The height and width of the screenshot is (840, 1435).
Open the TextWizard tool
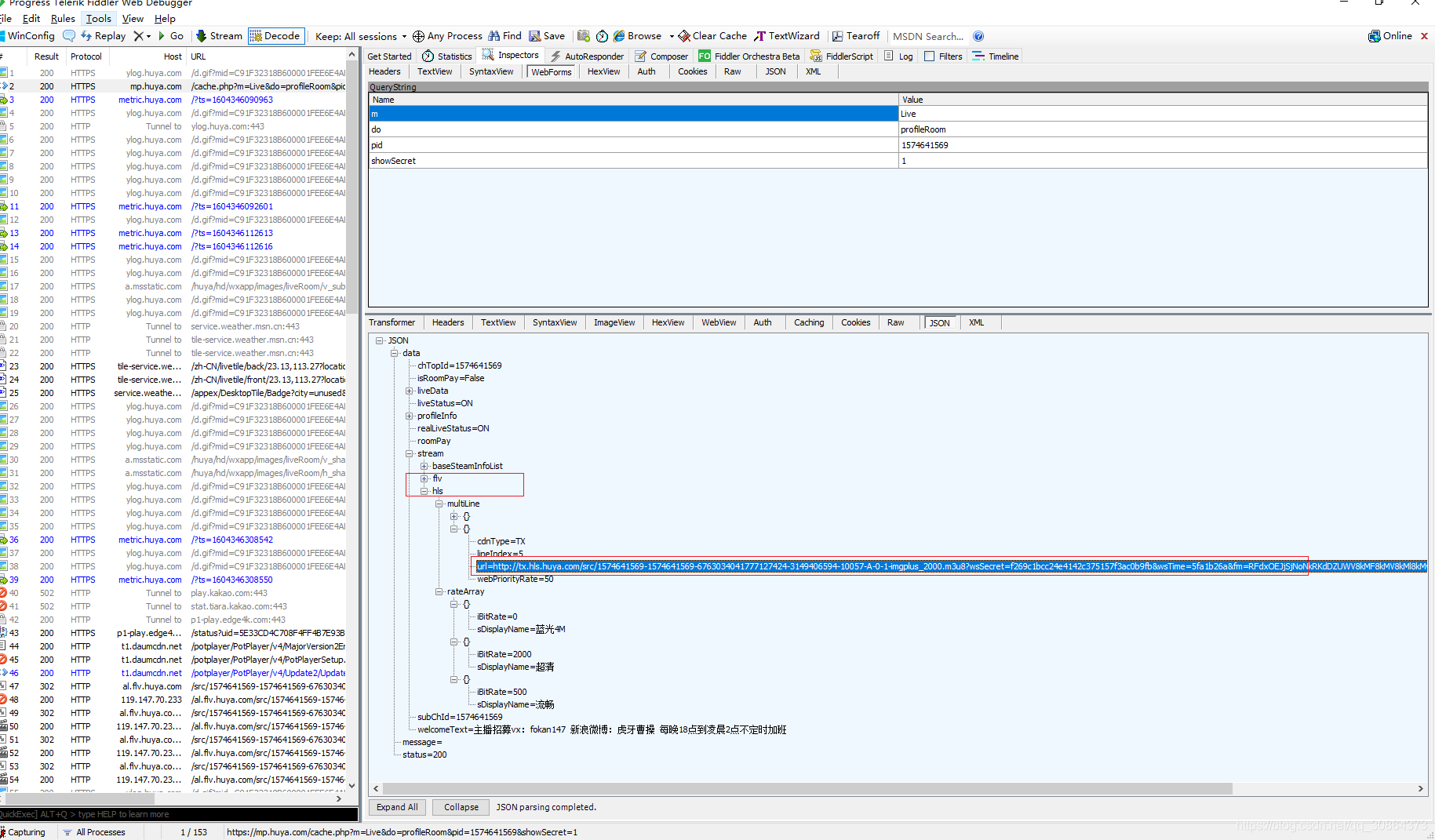tap(787, 36)
